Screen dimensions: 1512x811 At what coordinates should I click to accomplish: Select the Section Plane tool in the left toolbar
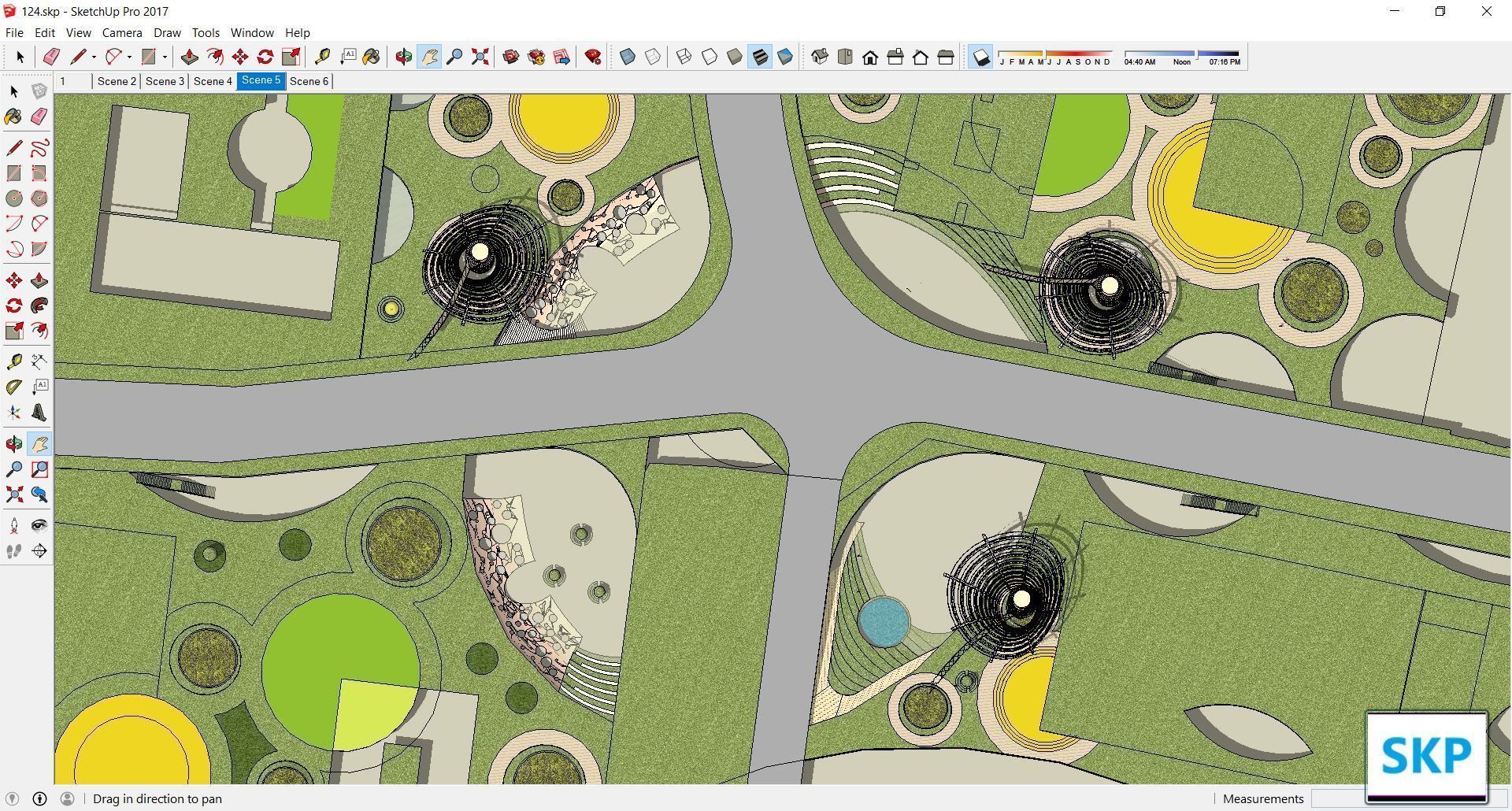39,551
